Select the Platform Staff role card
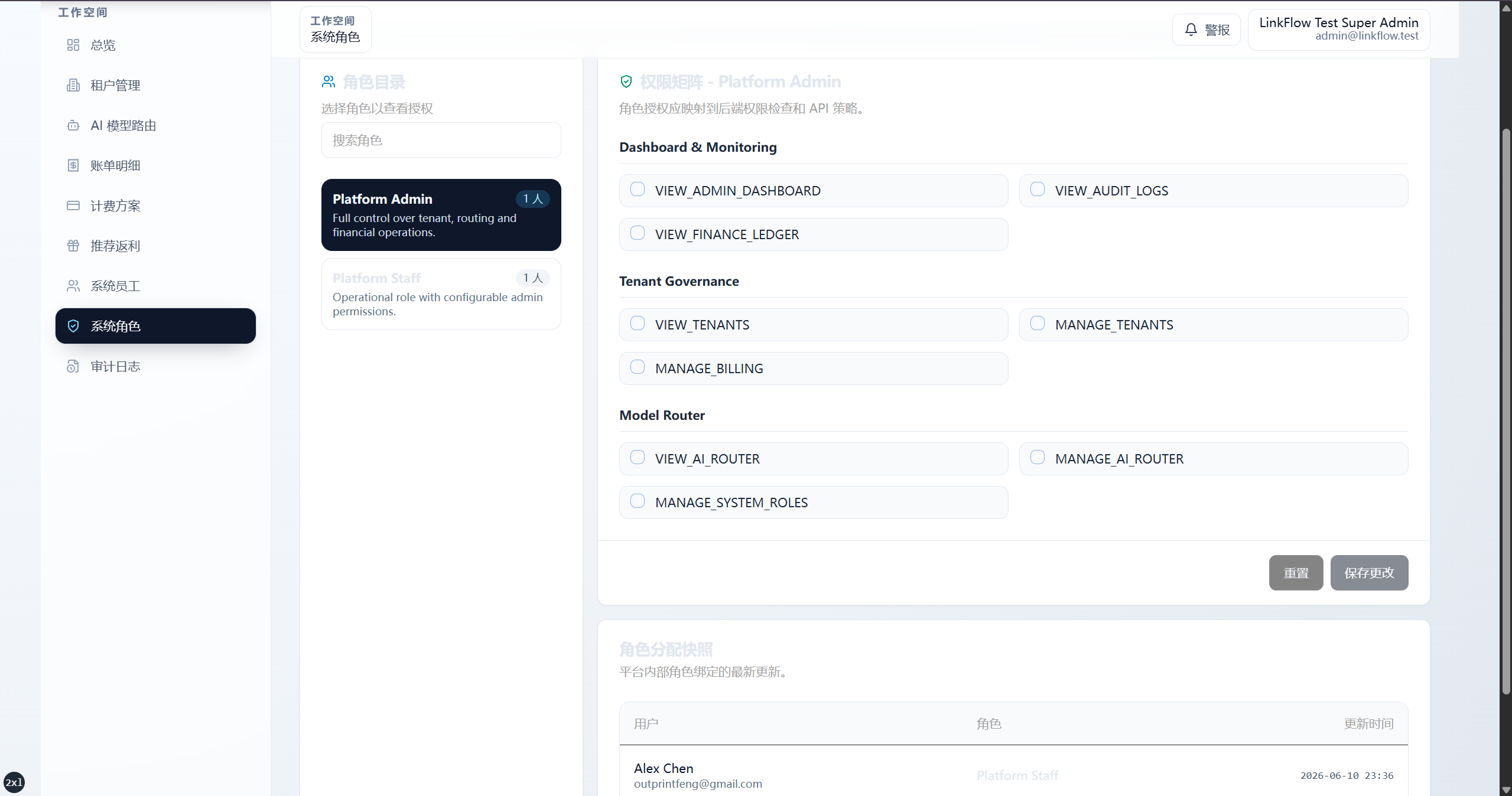Screen dimensions: 1512x796 pyautogui.click(x=441, y=294)
